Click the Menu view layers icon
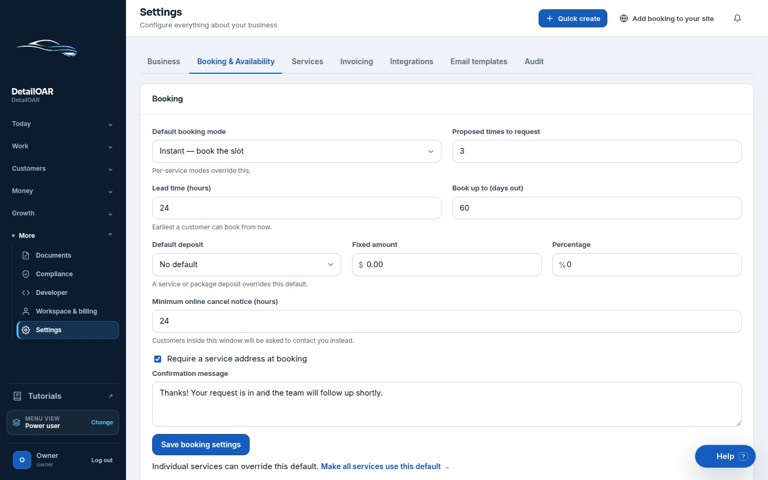This screenshot has height=480, width=768. [x=16, y=422]
